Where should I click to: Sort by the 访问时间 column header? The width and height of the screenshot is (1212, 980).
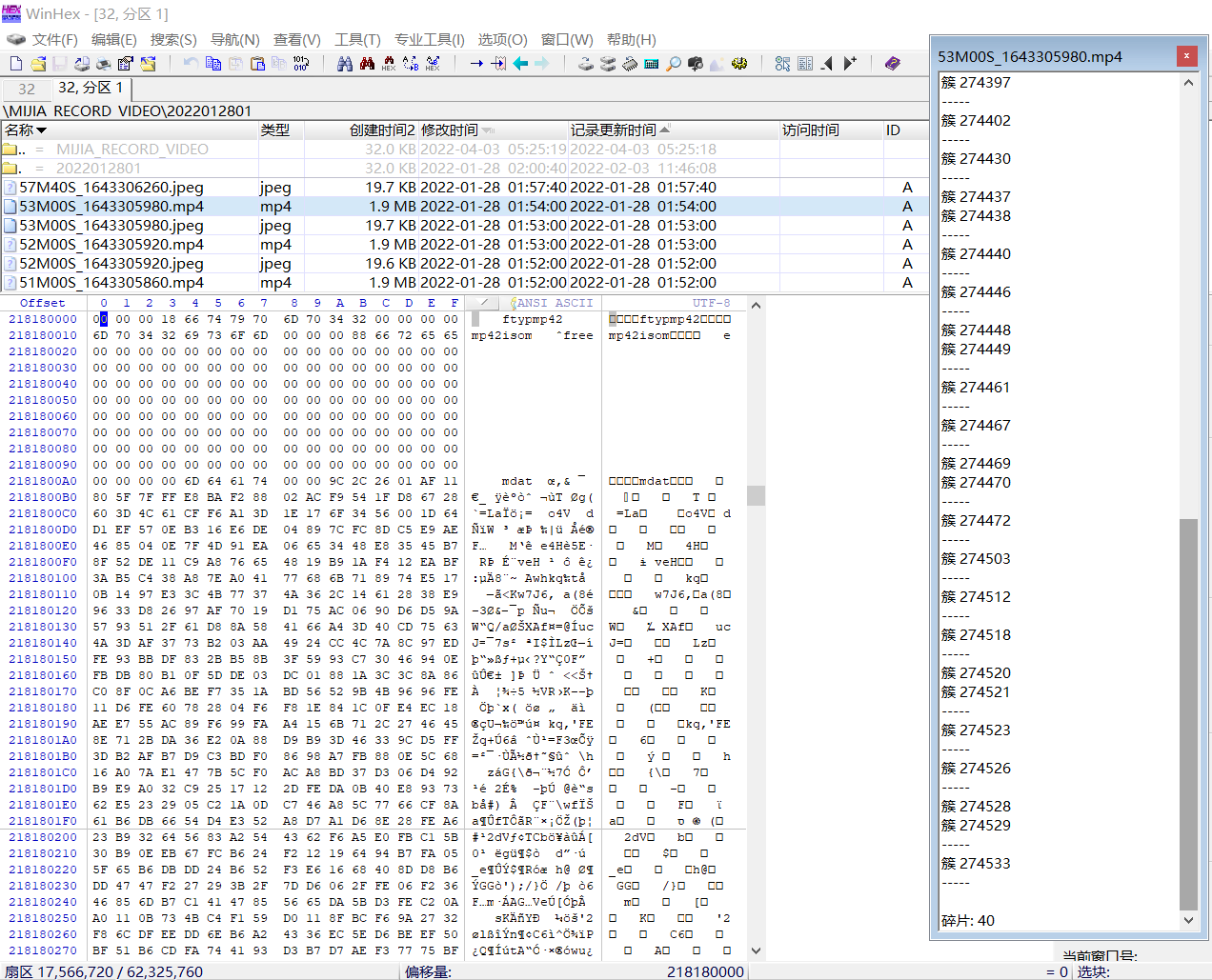click(x=831, y=130)
